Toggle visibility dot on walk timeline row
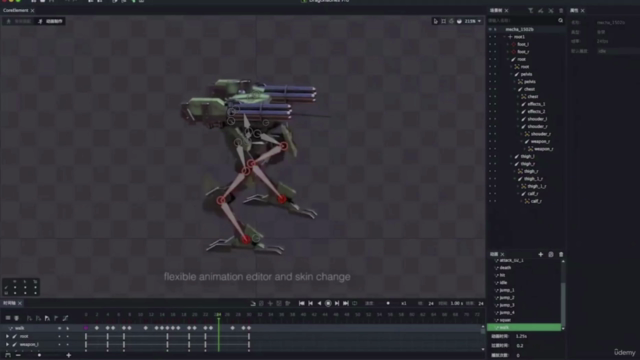 60,328
